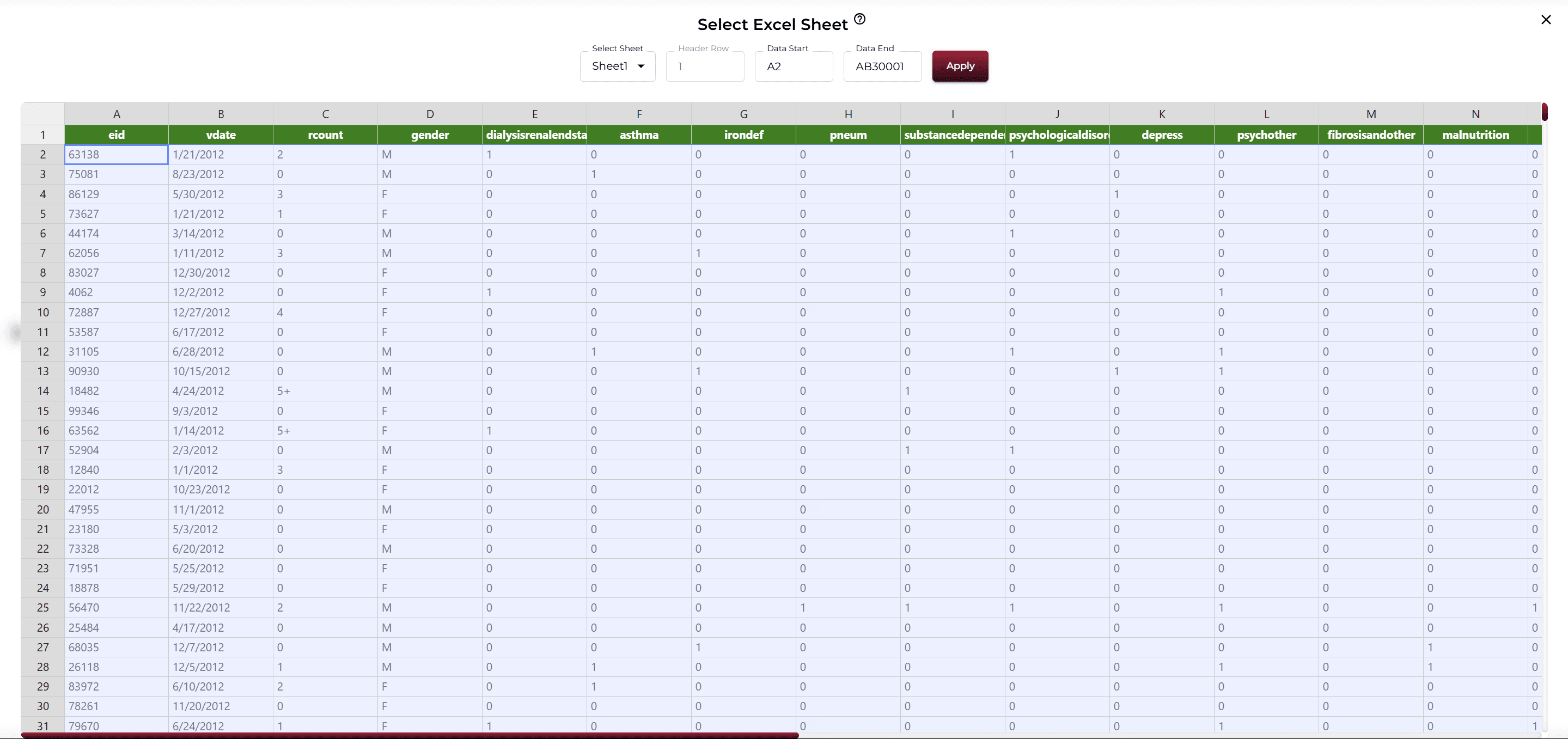Click the asthma header cell

pos(639,135)
